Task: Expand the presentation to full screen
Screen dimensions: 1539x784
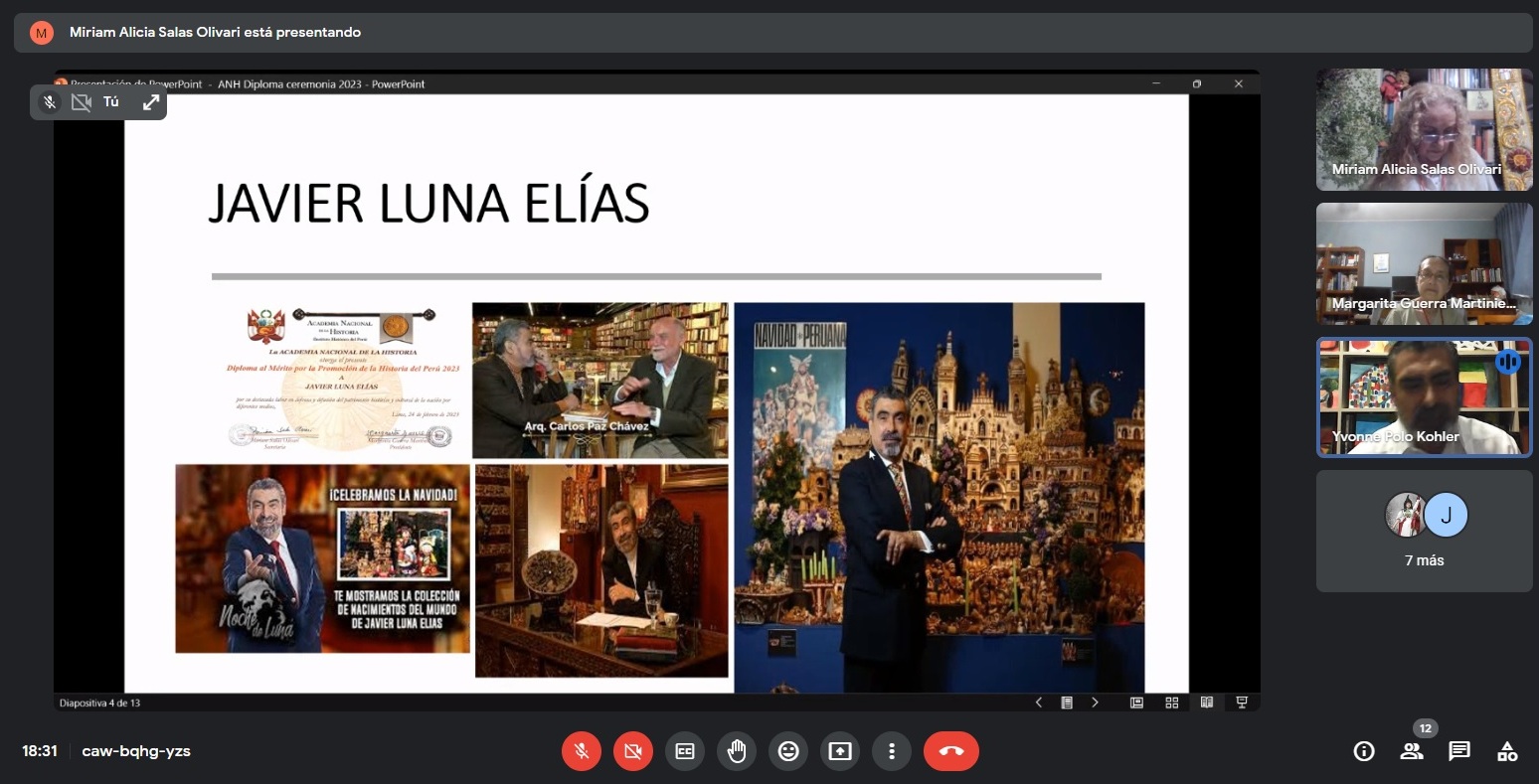Action: 151,102
